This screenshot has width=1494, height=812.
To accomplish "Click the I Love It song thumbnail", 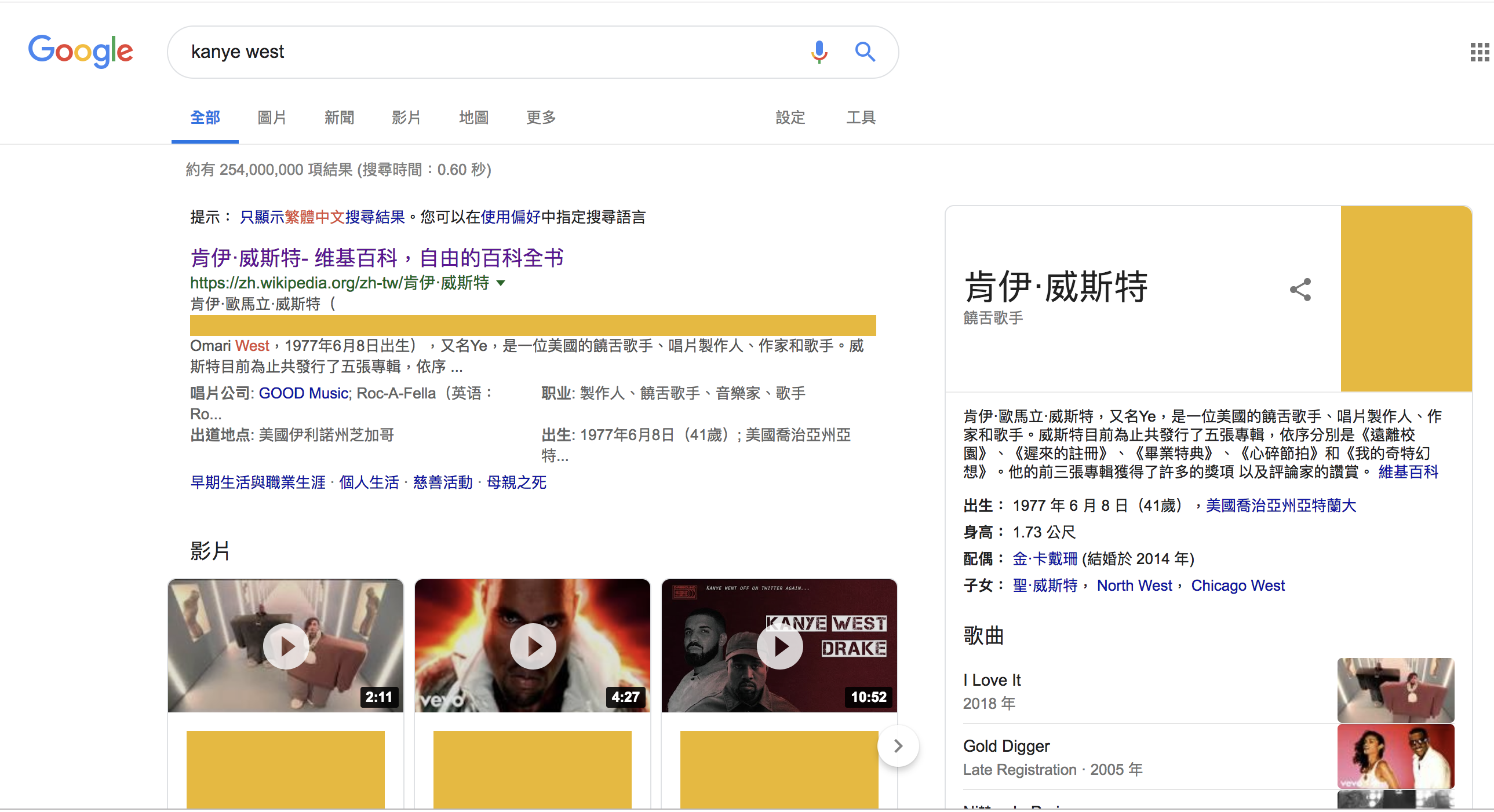I will tap(1395, 690).
